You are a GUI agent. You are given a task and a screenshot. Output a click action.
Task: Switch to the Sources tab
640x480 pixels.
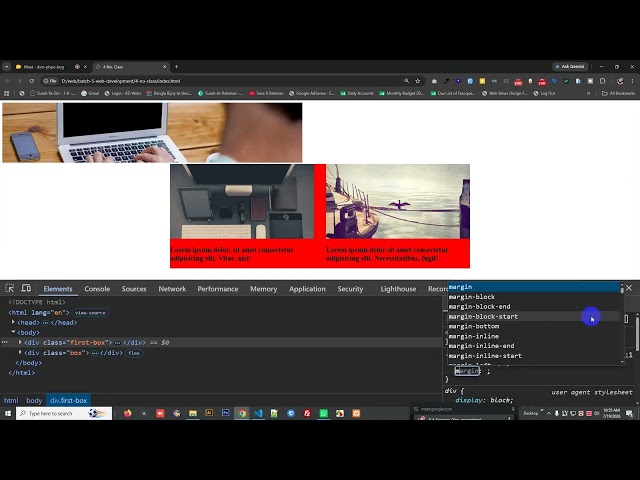134,289
